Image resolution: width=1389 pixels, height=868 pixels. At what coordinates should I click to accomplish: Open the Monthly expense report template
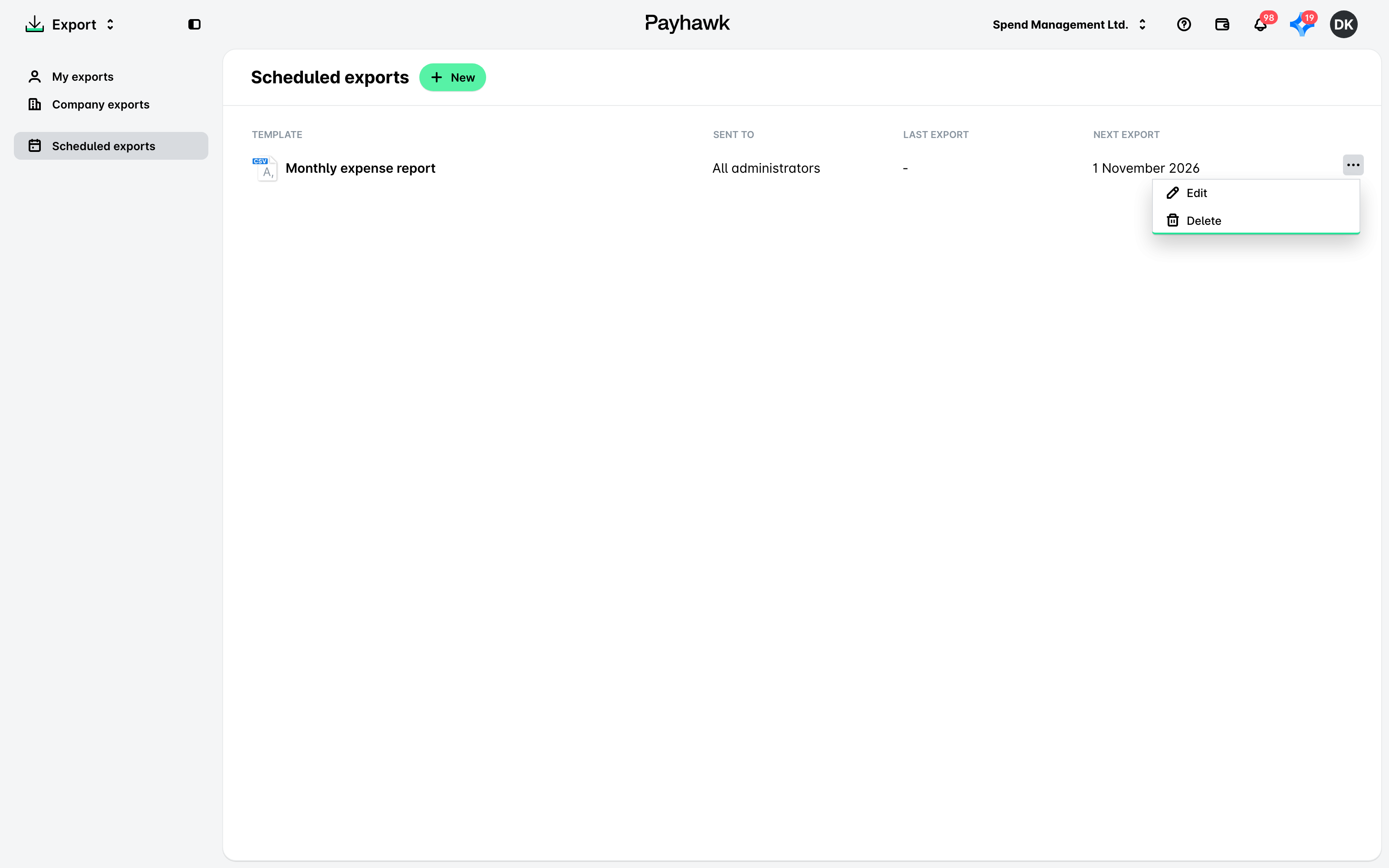pos(360,168)
